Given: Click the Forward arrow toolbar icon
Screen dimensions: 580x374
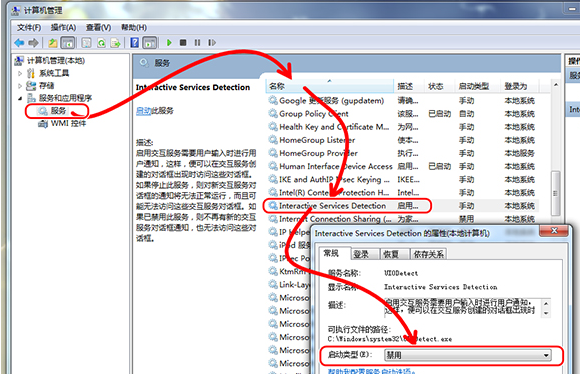Looking at the screenshot, I should pos(33,43).
